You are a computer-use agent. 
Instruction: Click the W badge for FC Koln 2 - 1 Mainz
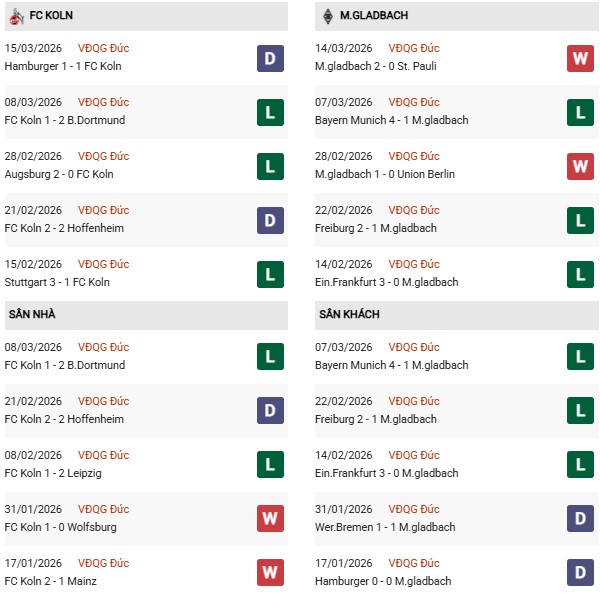(271, 573)
